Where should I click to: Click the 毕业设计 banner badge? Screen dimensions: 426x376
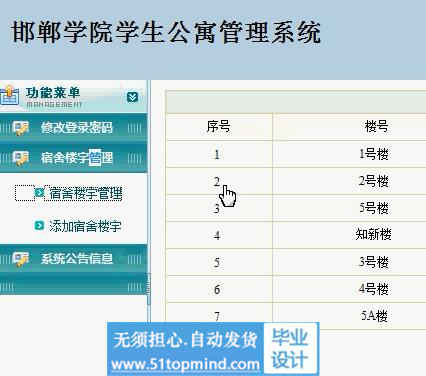289,348
